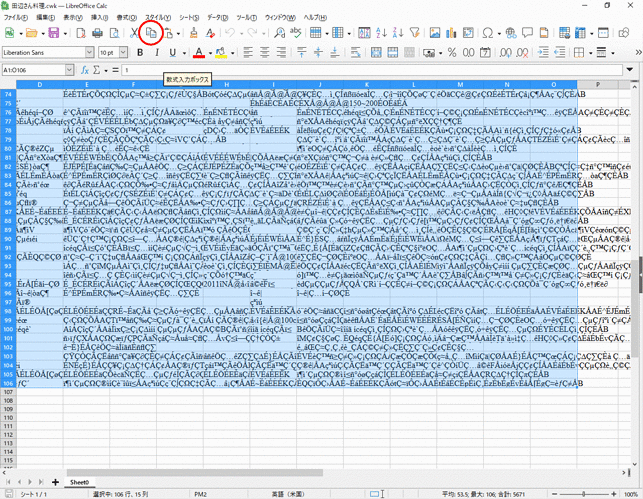The height and width of the screenshot is (499, 643).
Task: Open the font color dropdown arrow
Action: coord(210,53)
